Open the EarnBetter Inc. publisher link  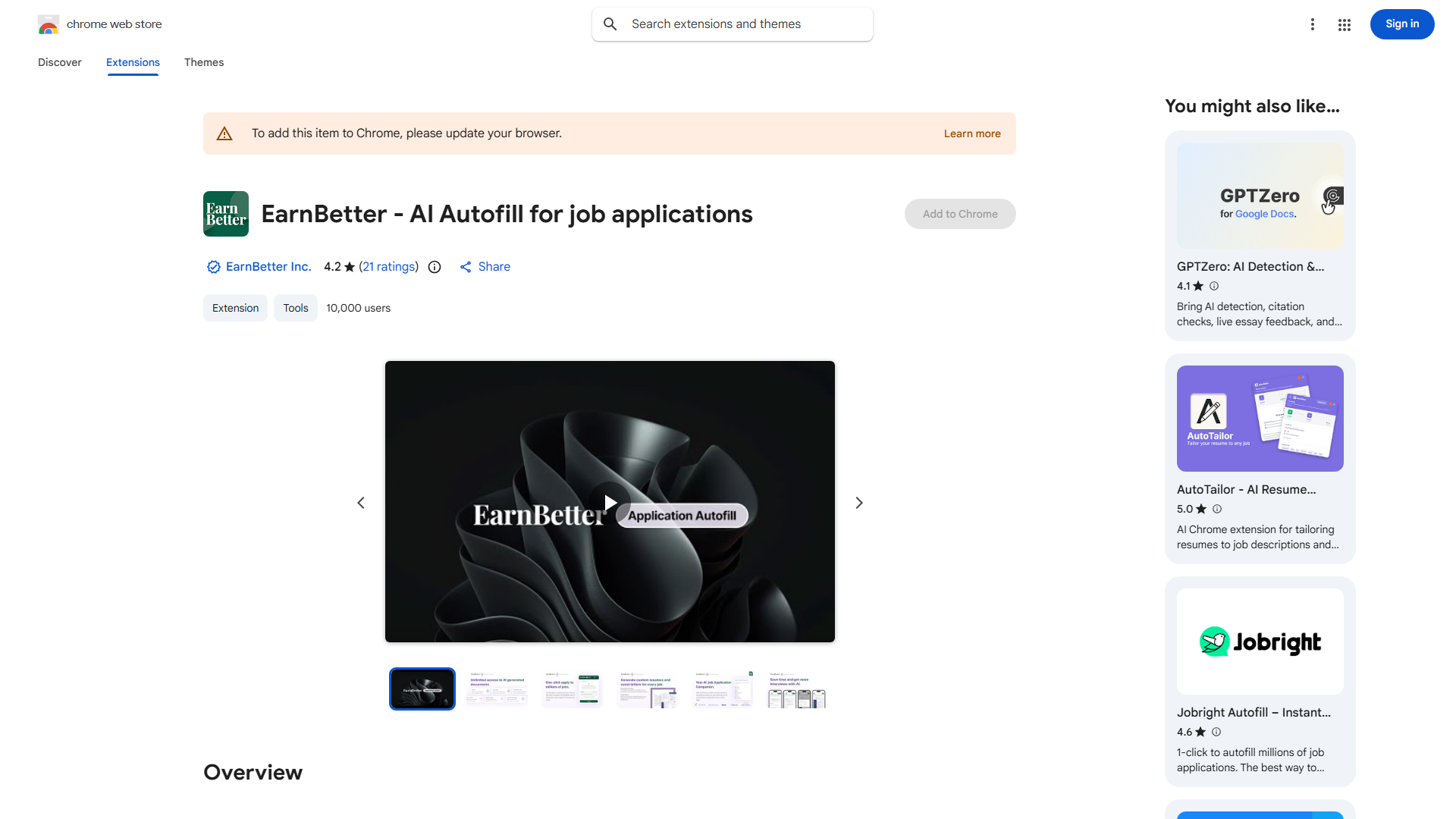click(x=268, y=267)
